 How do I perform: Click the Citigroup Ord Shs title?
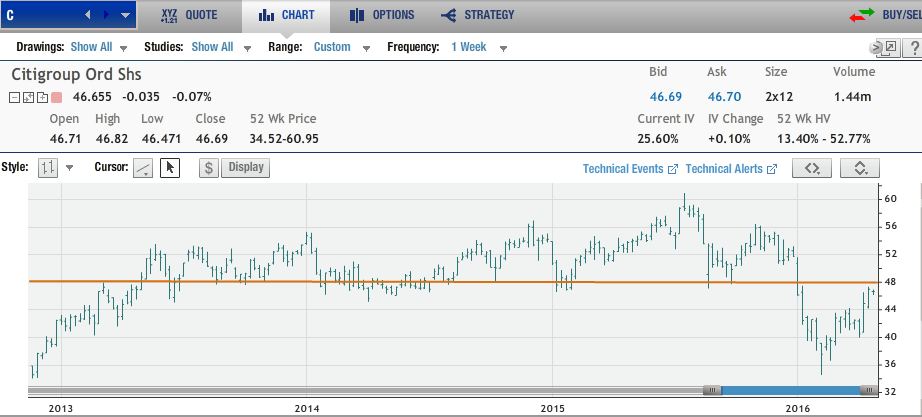76,75
